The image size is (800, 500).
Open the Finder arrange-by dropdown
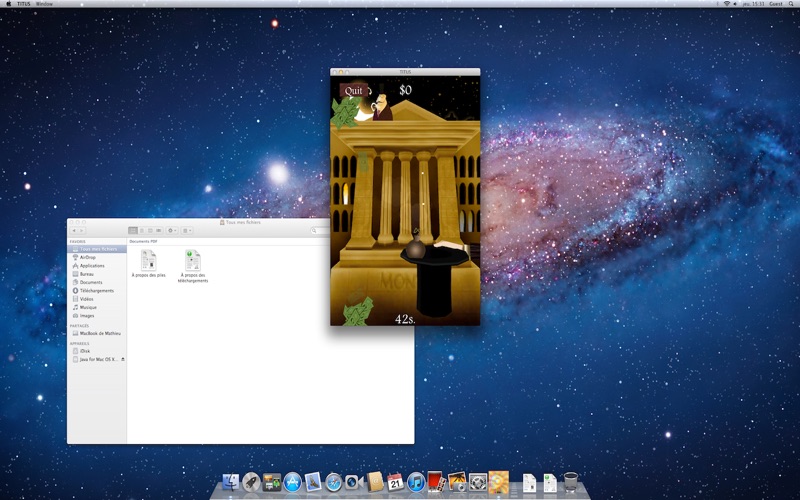pos(187,230)
